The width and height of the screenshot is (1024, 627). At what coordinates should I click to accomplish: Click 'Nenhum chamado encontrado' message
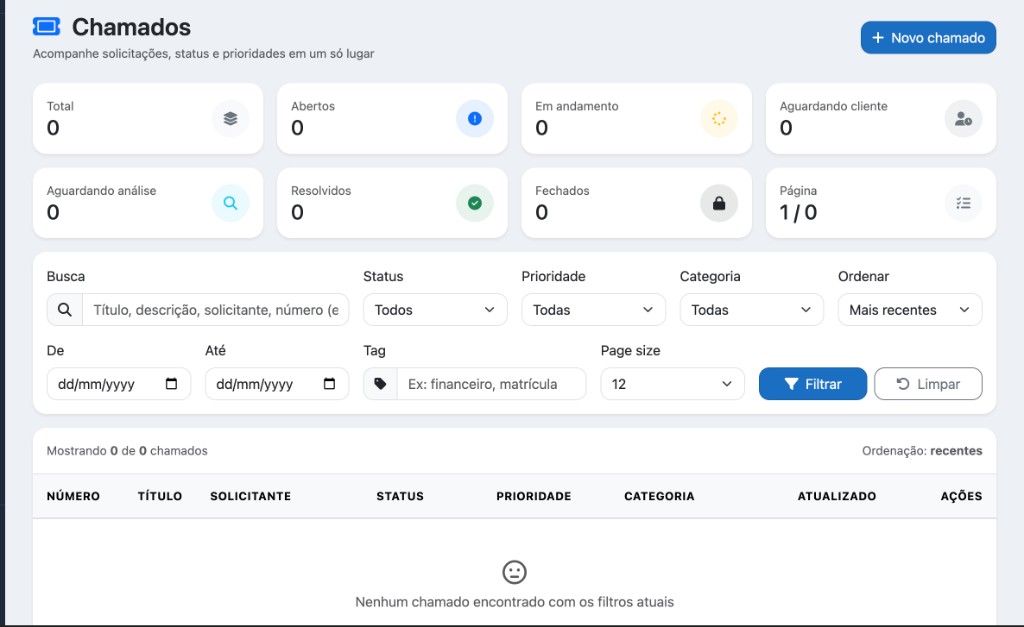tap(515, 602)
